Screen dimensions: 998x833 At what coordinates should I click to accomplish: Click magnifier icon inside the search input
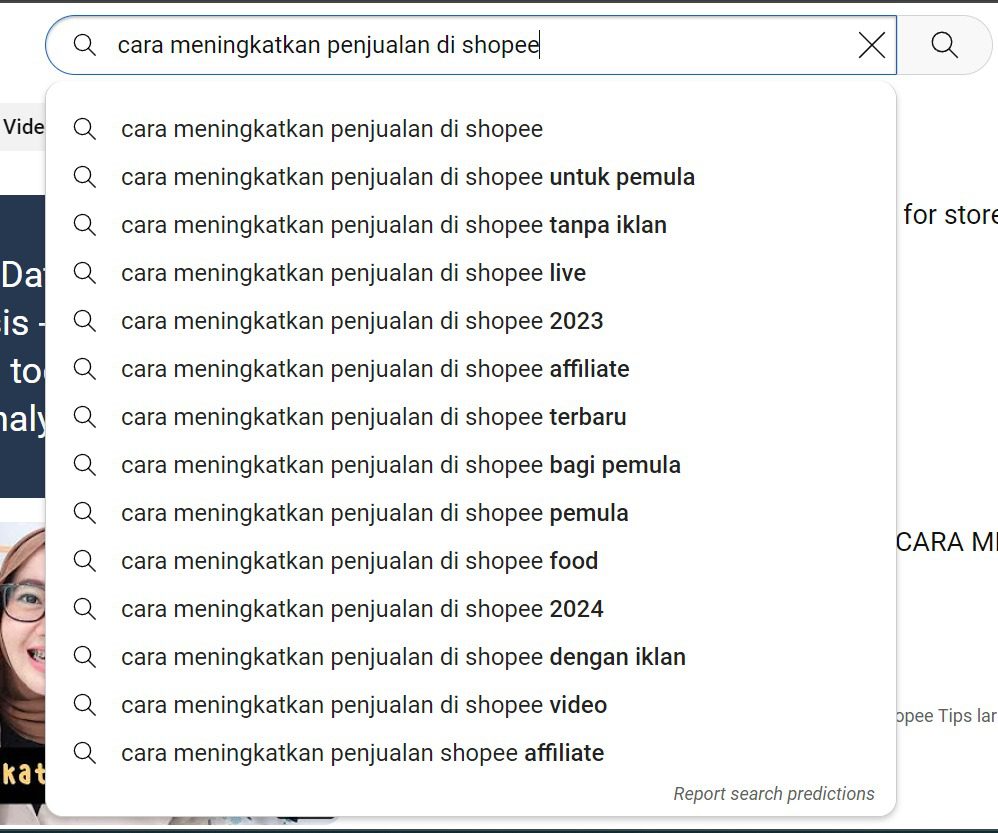pos(85,45)
